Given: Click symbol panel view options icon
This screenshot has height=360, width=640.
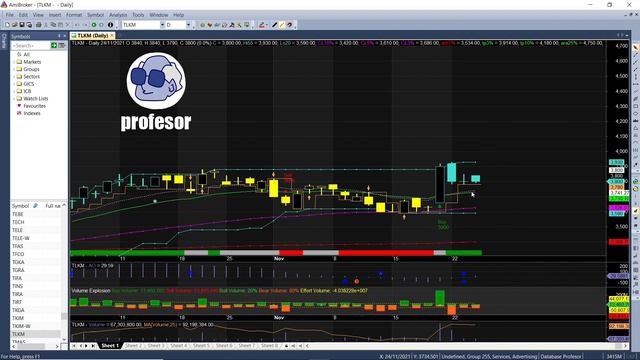Looking at the screenshot, I should [62, 45].
